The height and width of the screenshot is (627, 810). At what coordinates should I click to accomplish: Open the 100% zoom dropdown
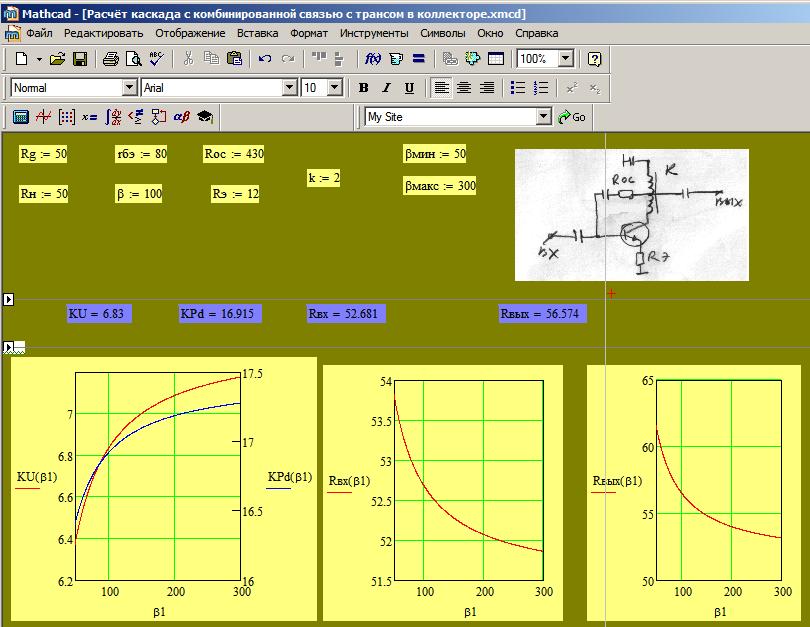click(x=566, y=59)
